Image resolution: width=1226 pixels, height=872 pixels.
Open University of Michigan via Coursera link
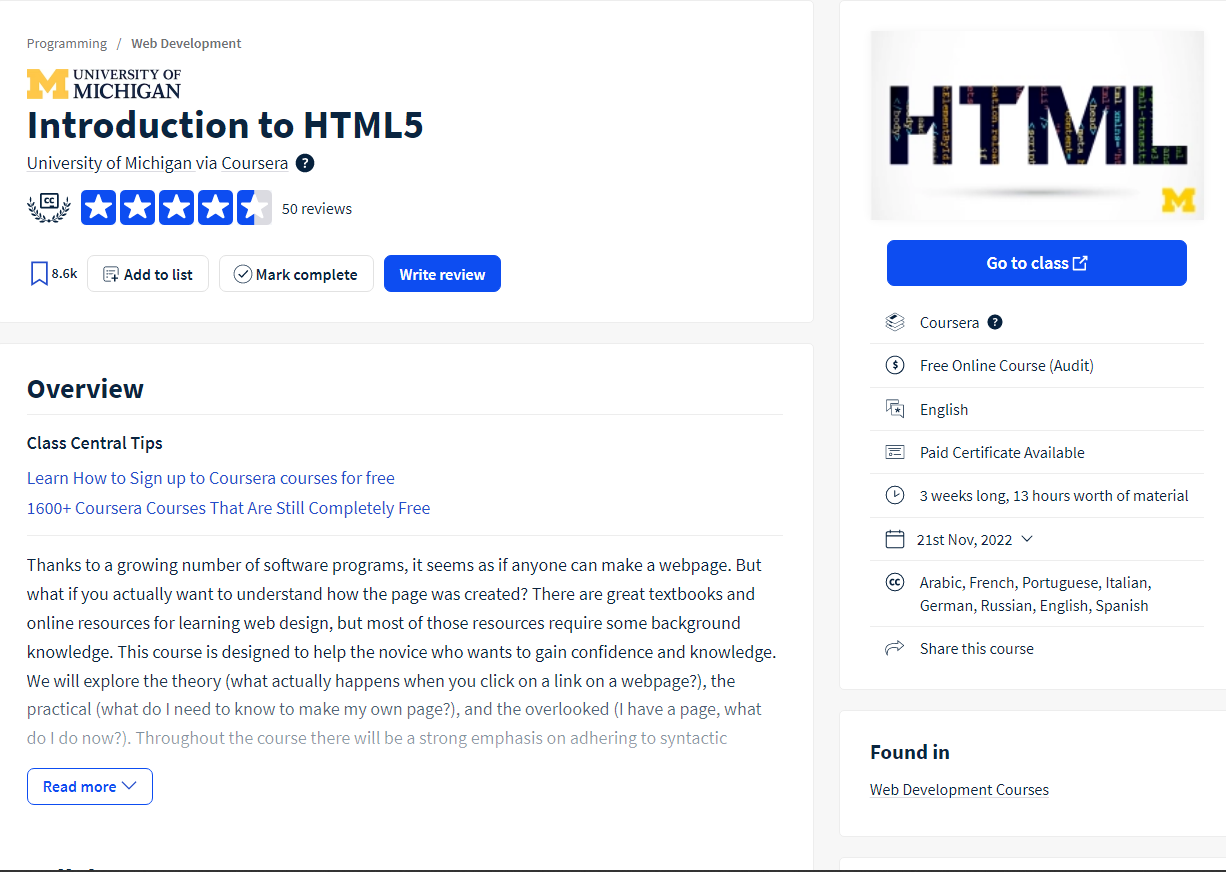coord(157,163)
